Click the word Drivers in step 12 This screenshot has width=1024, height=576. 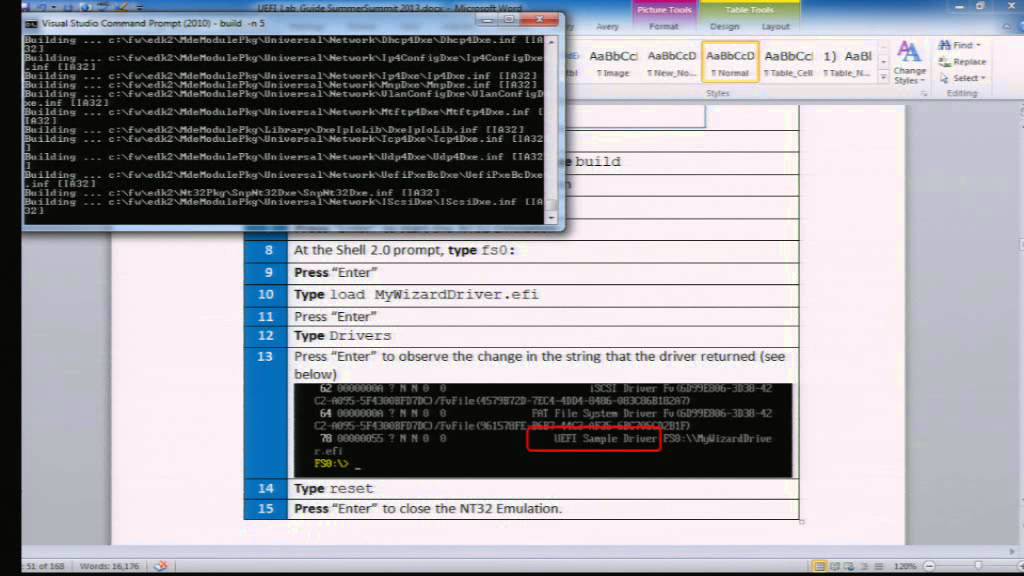(360, 336)
